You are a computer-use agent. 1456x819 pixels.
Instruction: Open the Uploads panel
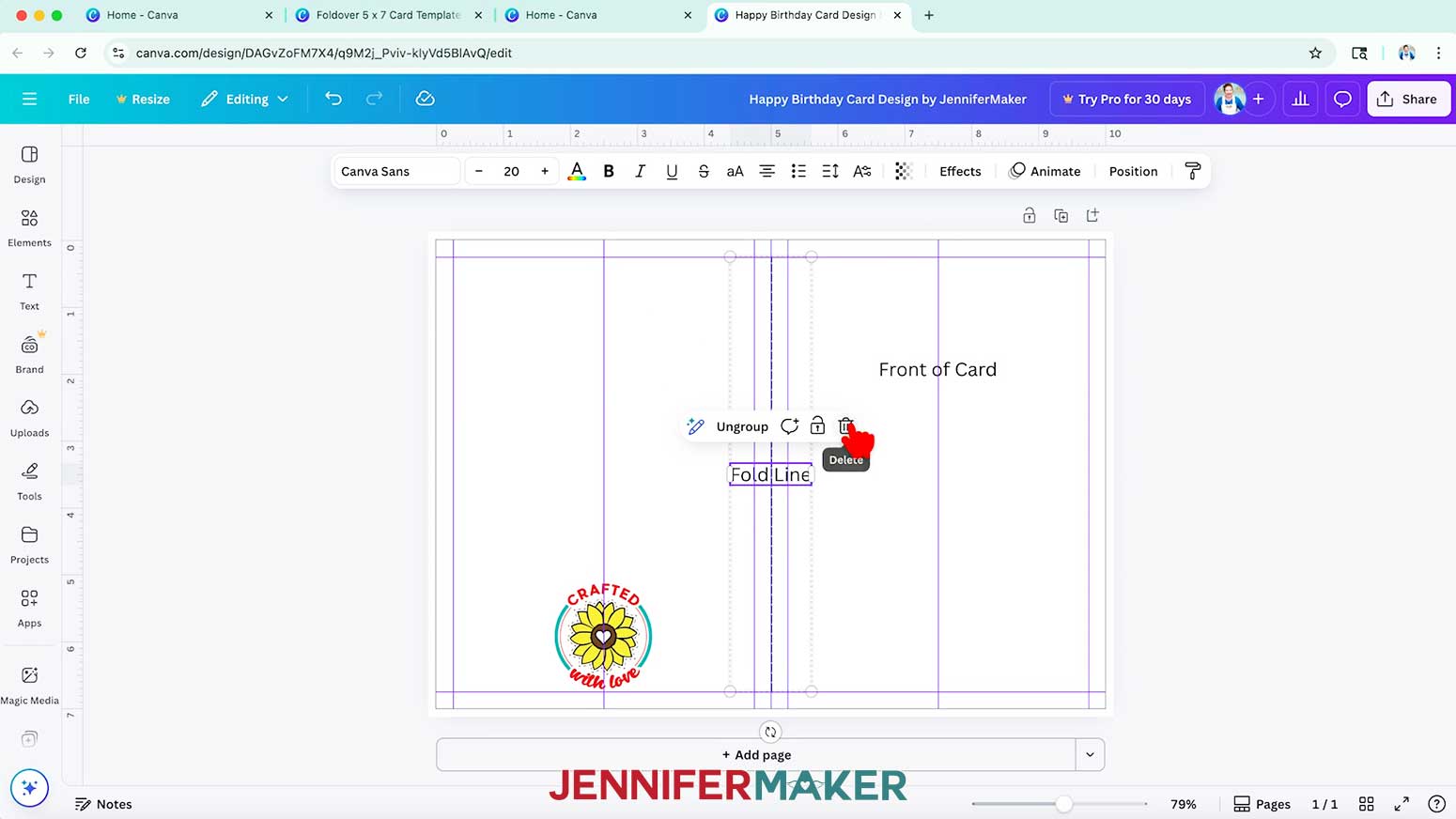coord(29,418)
